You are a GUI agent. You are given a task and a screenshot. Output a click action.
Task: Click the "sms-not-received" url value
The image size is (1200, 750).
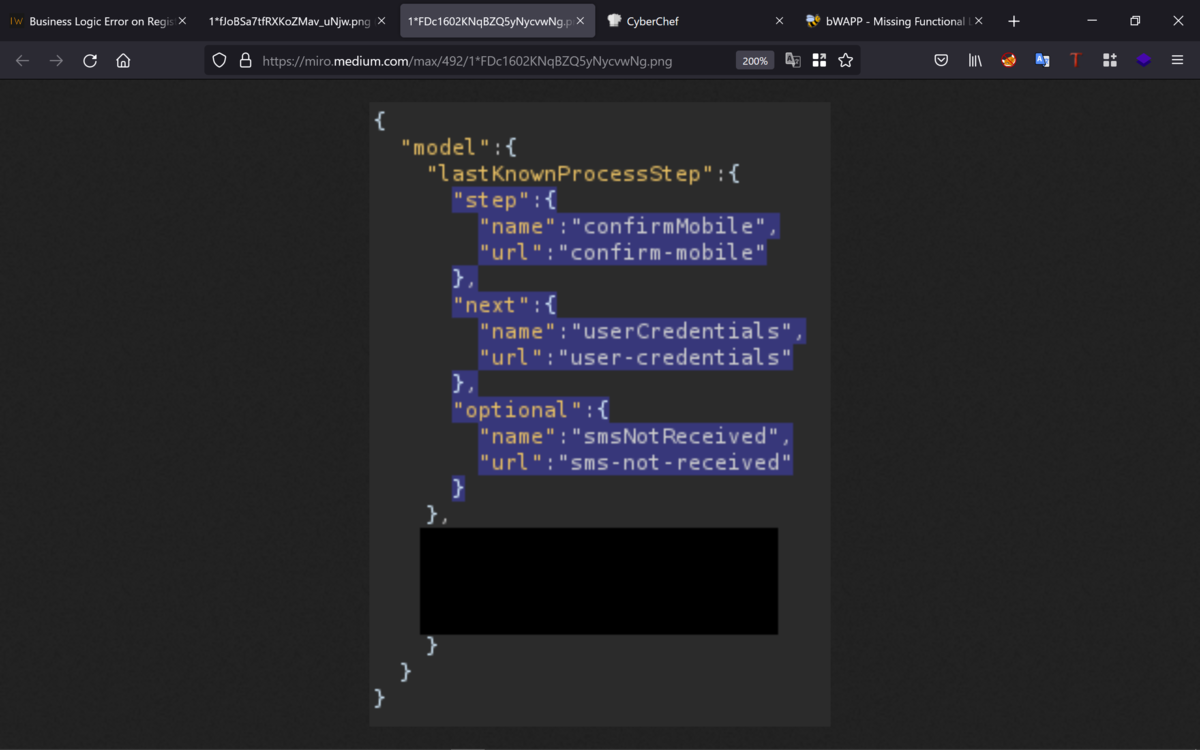[x=675, y=462]
